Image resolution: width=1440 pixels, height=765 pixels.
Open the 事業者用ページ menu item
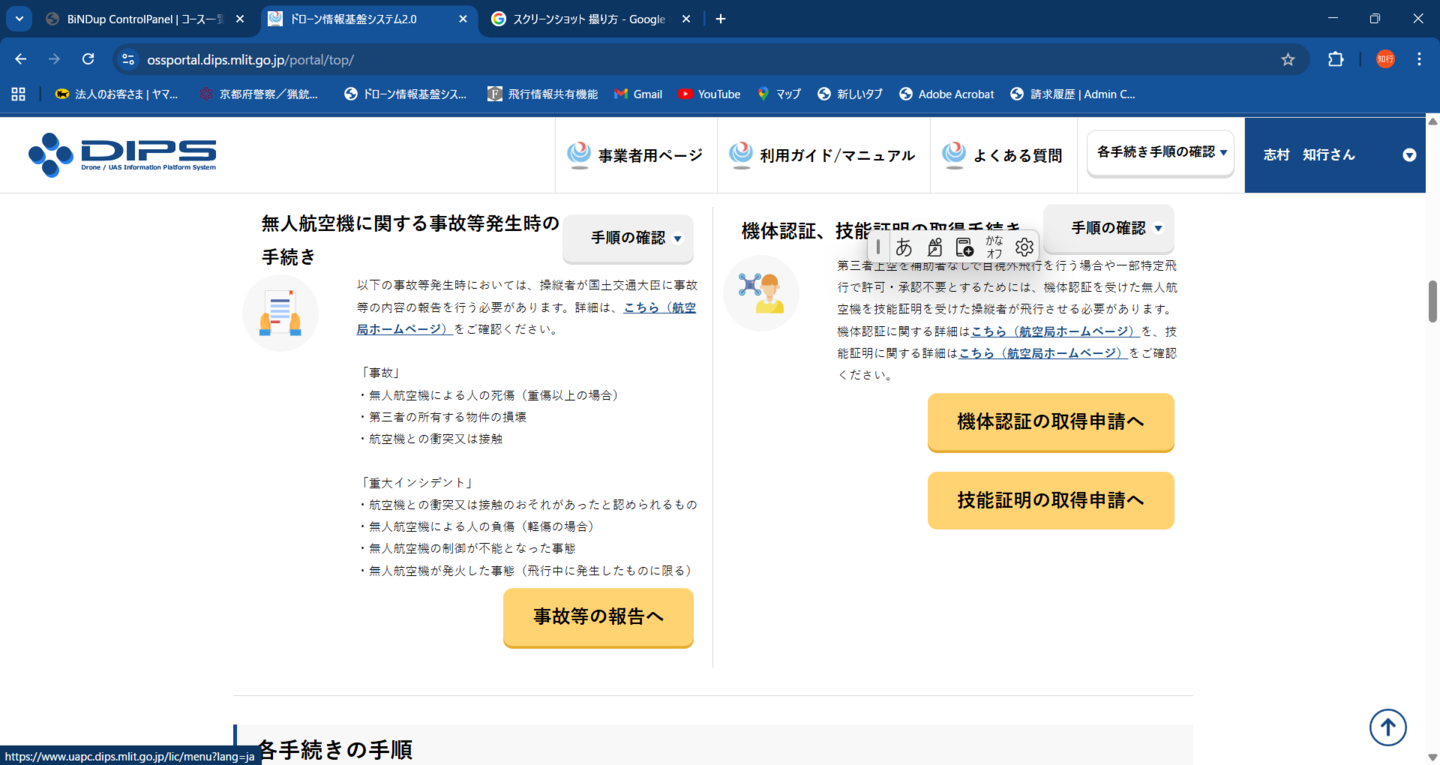(x=636, y=155)
